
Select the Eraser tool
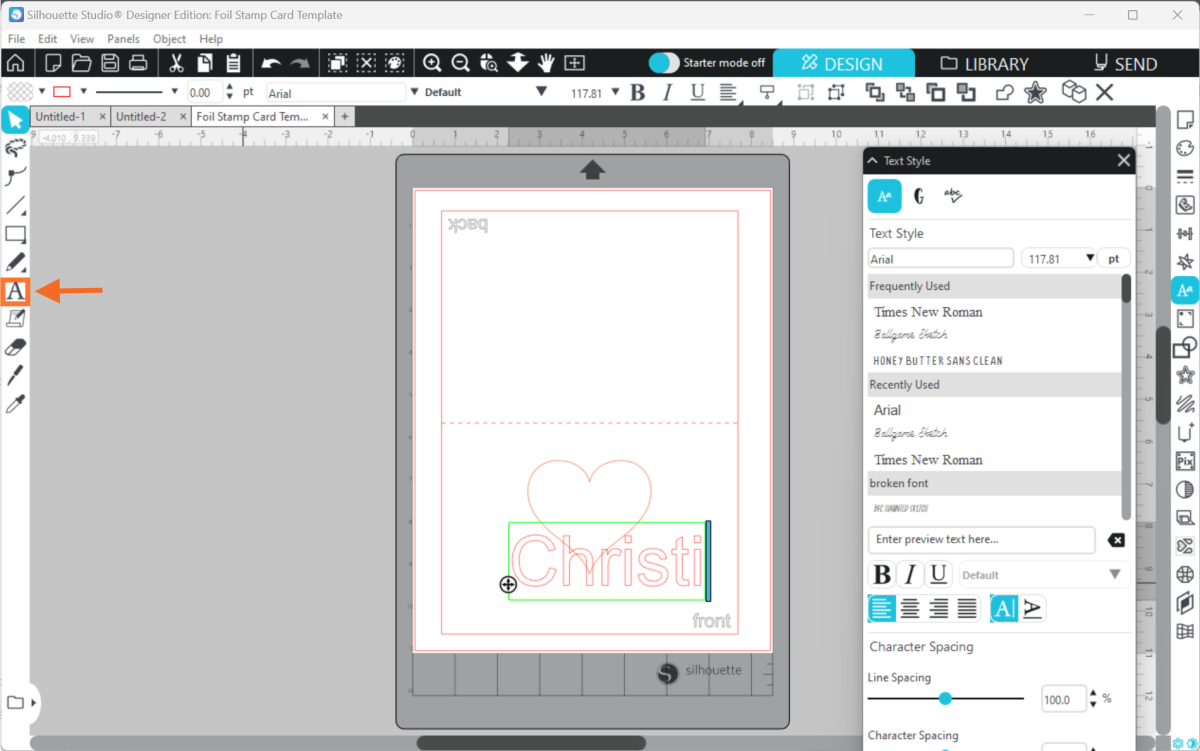[x=15, y=347]
